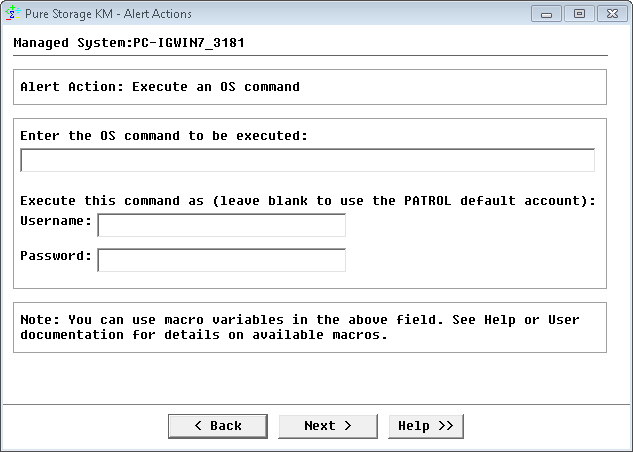Click the 'Execute this command as' instruction text
This screenshot has height=452, width=633.
pyautogui.click(x=307, y=201)
